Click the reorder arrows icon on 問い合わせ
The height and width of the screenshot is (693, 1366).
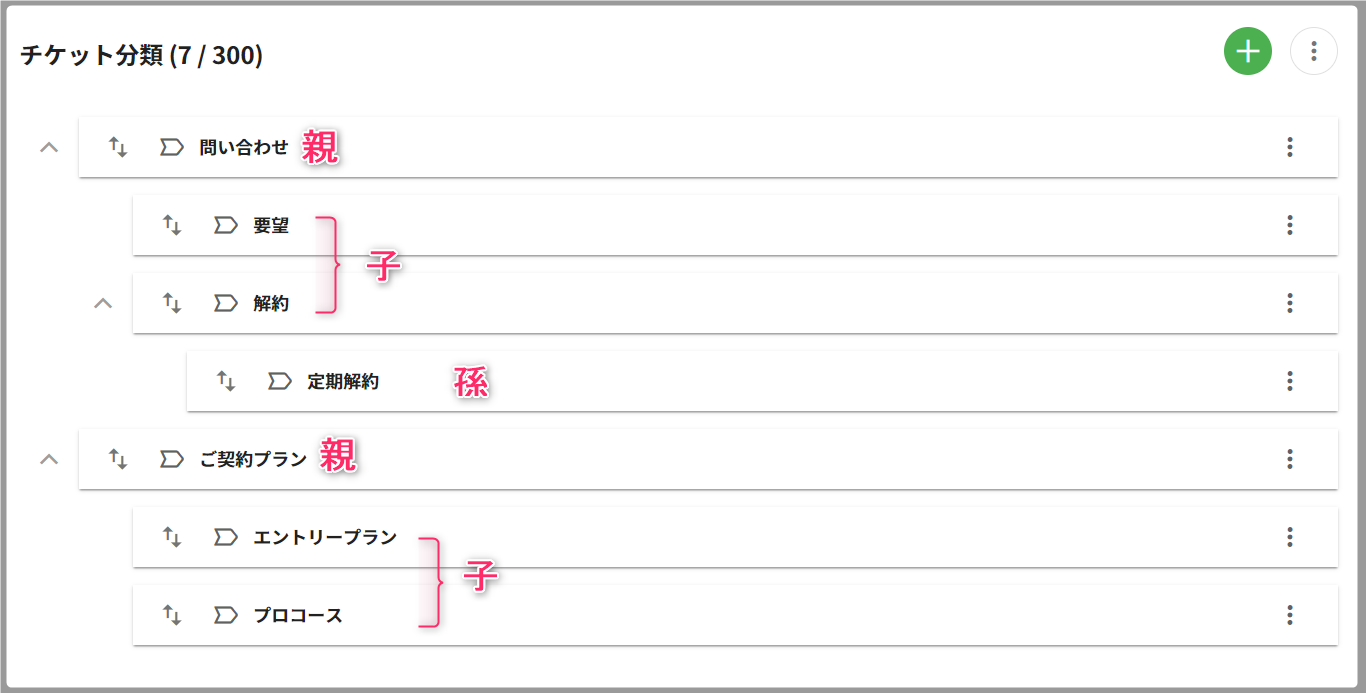point(118,148)
